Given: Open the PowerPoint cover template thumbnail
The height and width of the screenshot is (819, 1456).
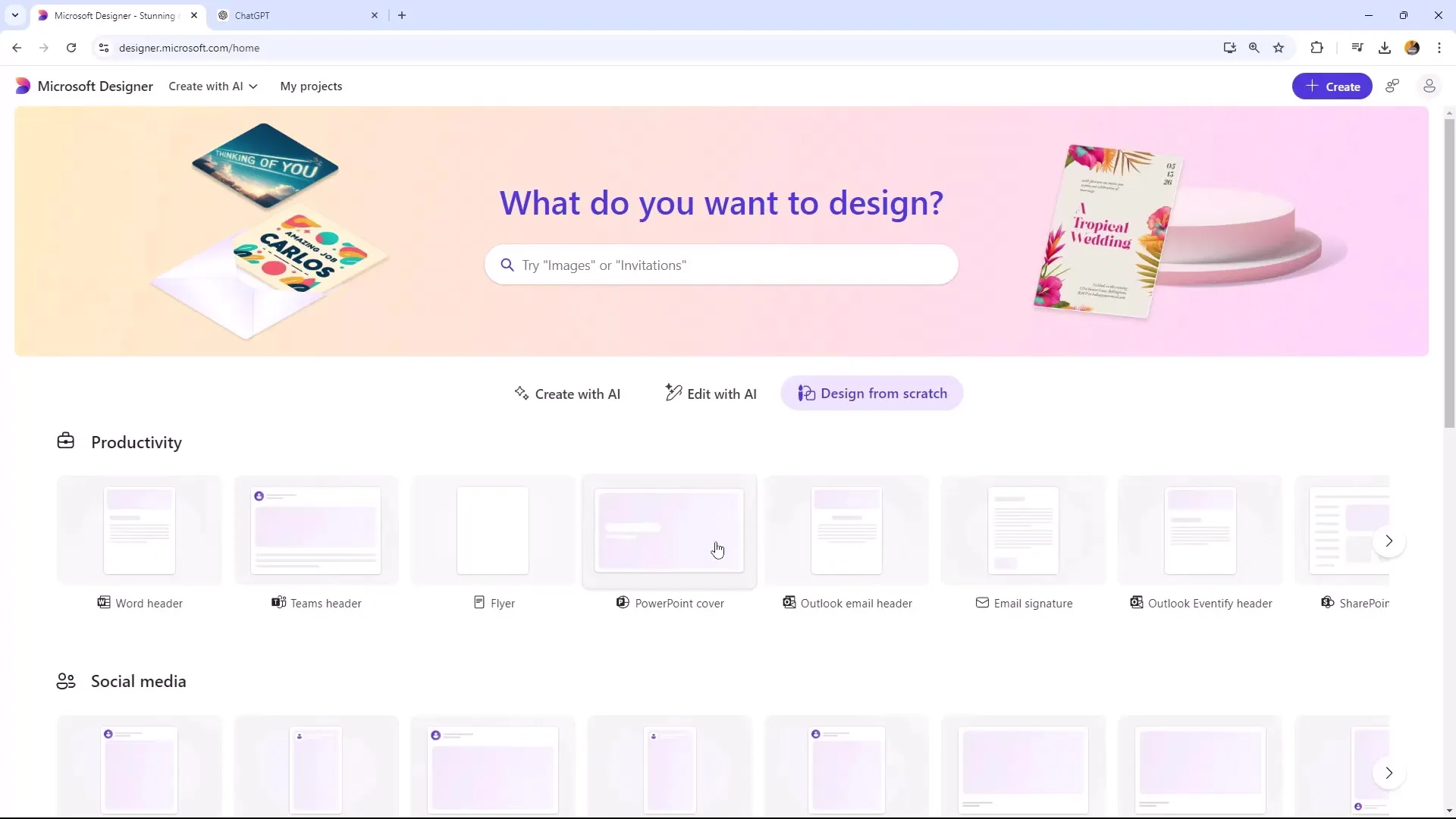Looking at the screenshot, I should (x=670, y=530).
